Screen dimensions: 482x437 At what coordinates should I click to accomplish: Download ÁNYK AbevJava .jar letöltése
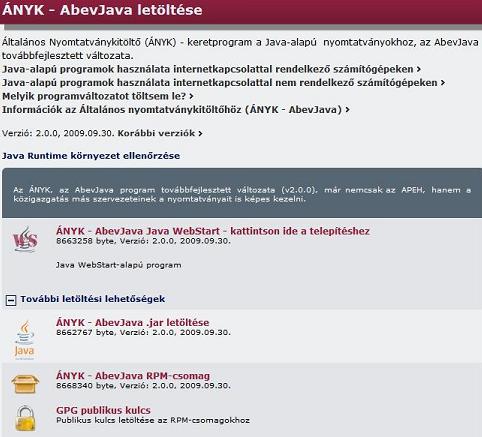click(133, 322)
